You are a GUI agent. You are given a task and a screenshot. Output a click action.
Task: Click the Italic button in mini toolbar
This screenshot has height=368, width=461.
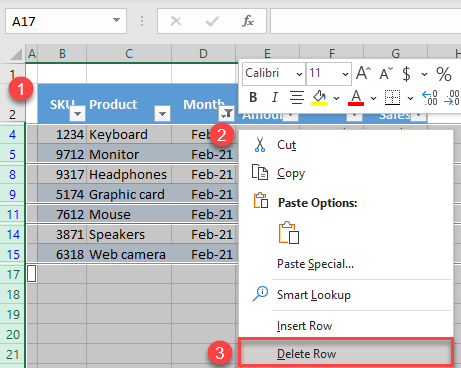pos(274,97)
